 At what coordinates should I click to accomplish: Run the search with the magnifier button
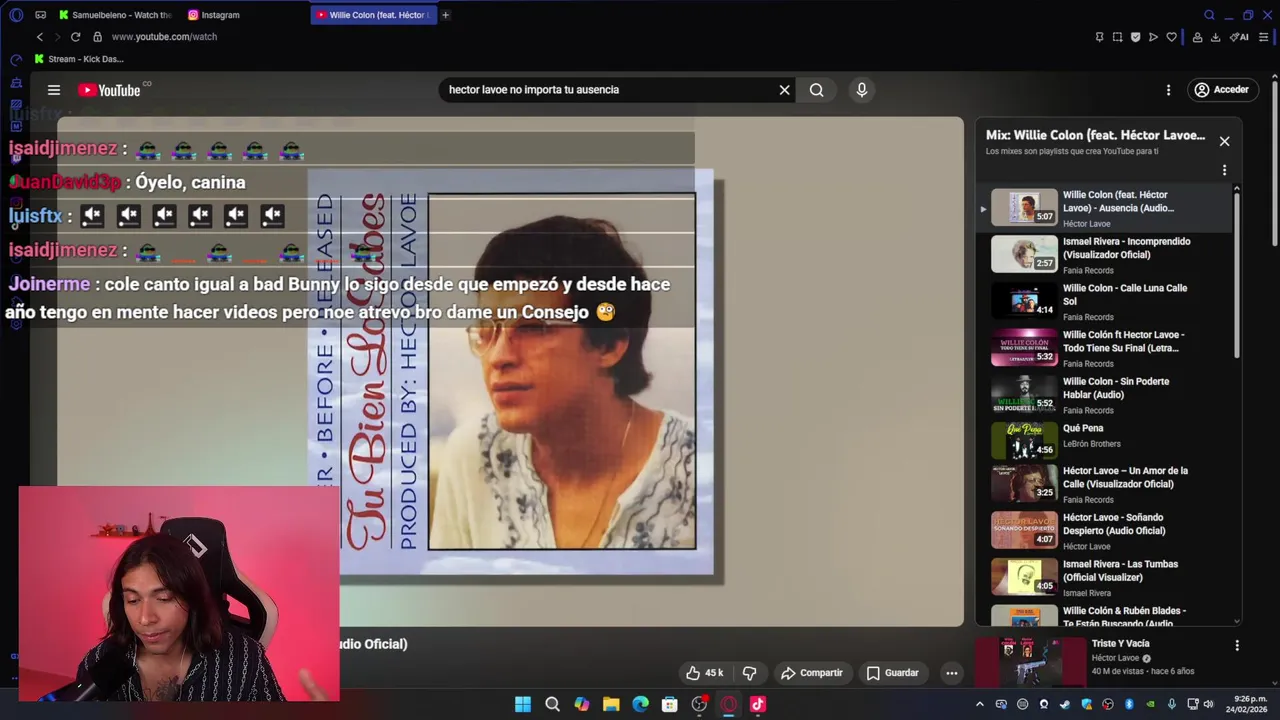[817, 90]
